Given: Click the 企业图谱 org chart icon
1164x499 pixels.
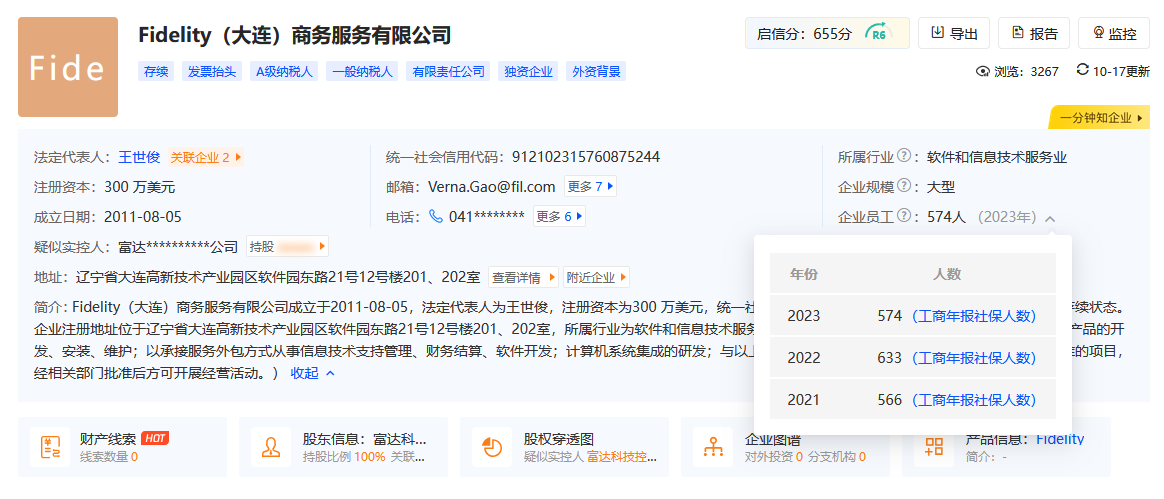Looking at the screenshot, I should coord(713,447).
